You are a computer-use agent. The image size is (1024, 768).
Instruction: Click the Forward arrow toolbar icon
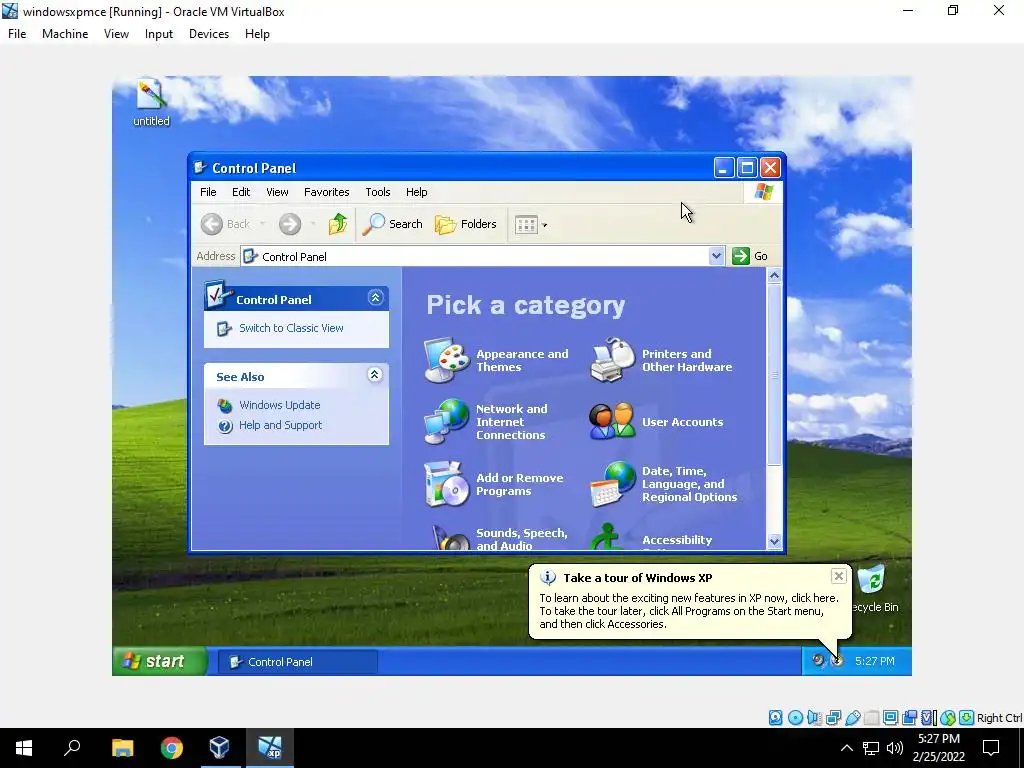[x=290, y=224]
